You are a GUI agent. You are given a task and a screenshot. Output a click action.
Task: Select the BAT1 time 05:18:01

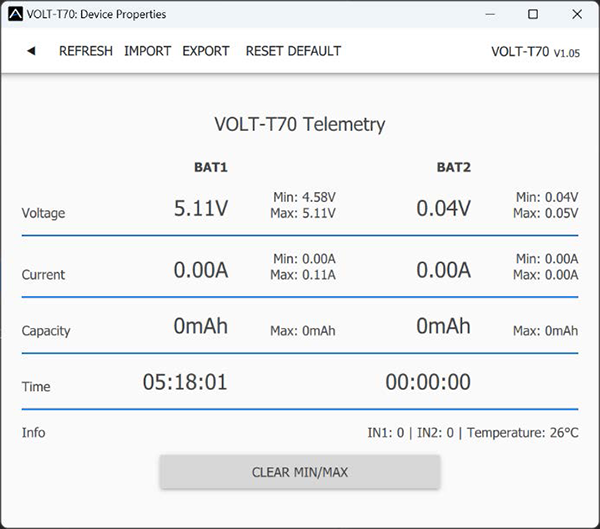(185, 382)
